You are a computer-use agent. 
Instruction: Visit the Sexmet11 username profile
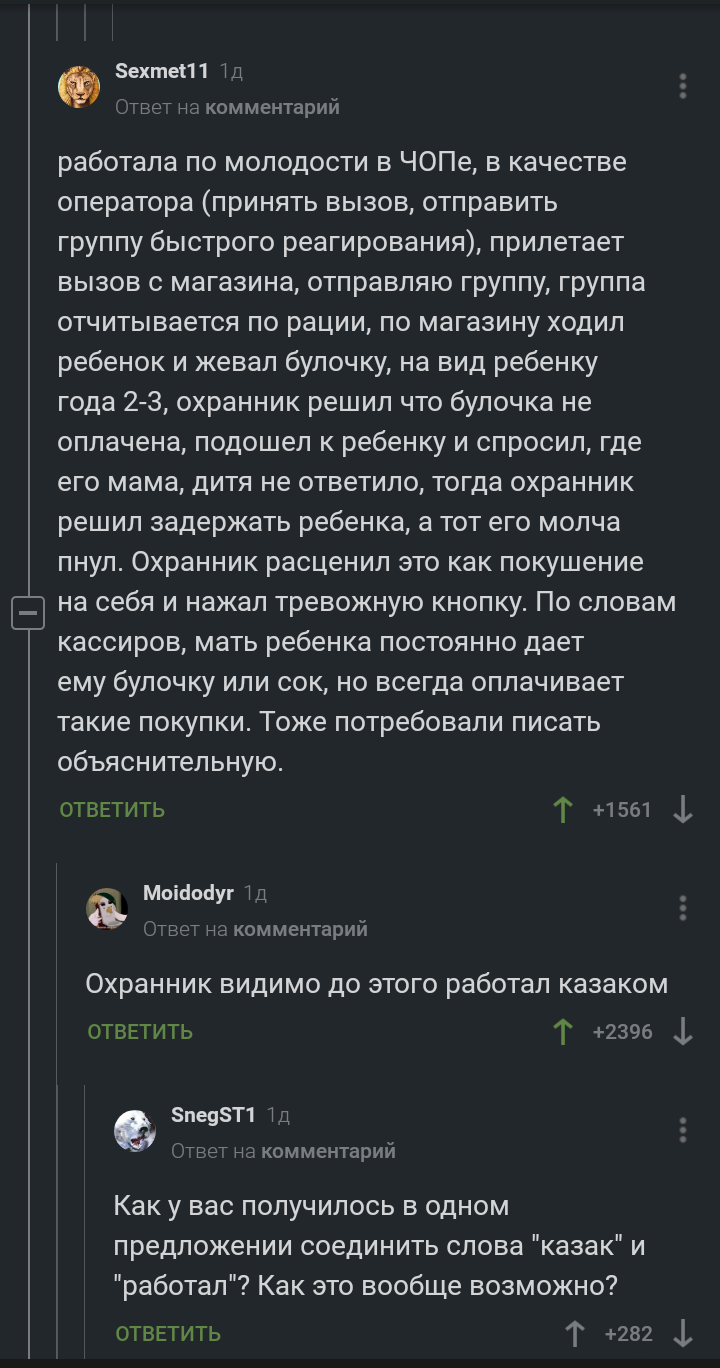click(x=162, y=71)
